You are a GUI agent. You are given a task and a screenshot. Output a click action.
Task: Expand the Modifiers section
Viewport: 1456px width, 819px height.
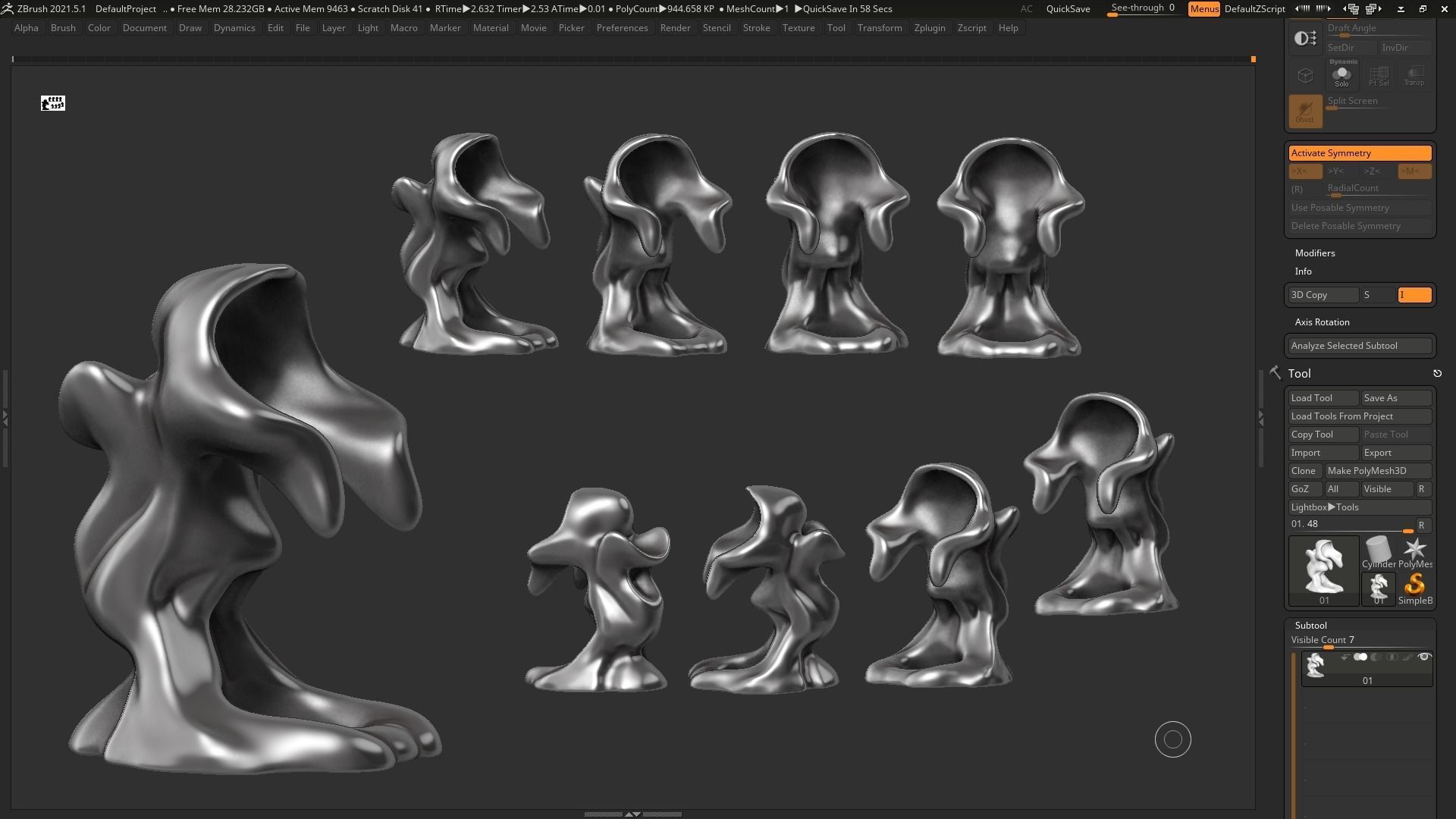[x=1314, y=253]
